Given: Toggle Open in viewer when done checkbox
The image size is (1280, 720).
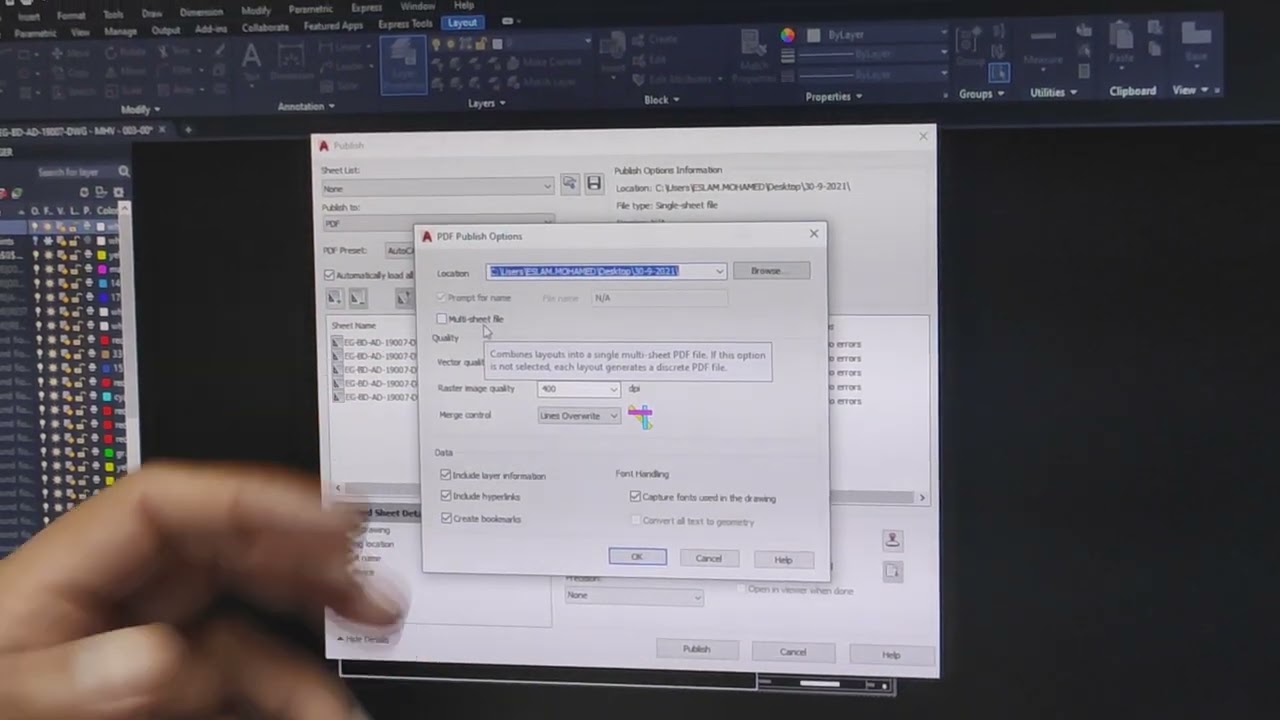Looking at the screenshot, I should point(741,590).
